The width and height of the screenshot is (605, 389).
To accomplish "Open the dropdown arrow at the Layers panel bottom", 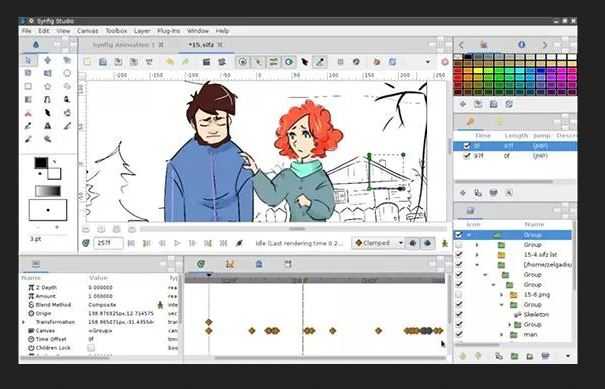I will [x=568, y=356].
